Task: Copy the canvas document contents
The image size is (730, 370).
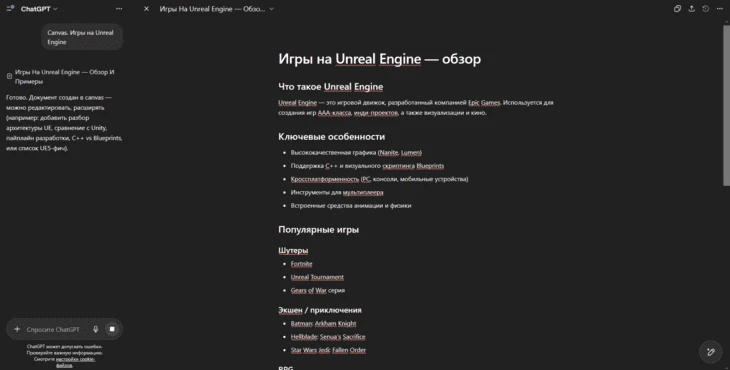Action: [677, 9]
